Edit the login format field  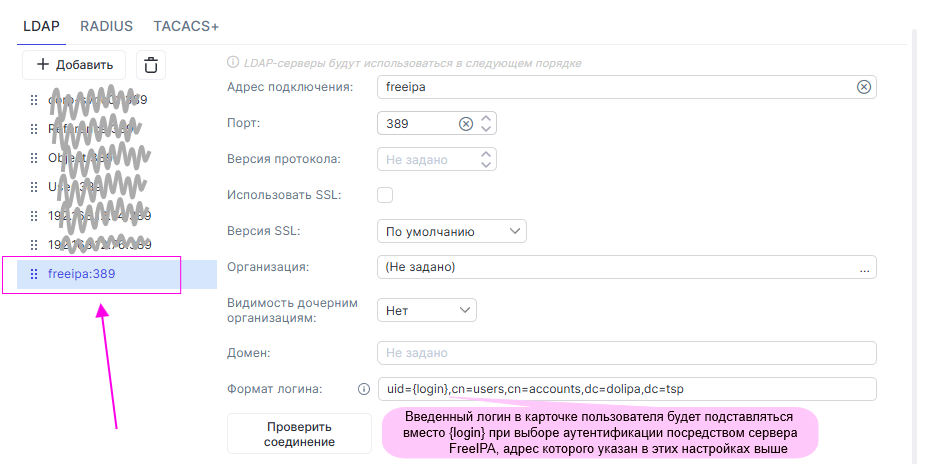click(626, 389)
